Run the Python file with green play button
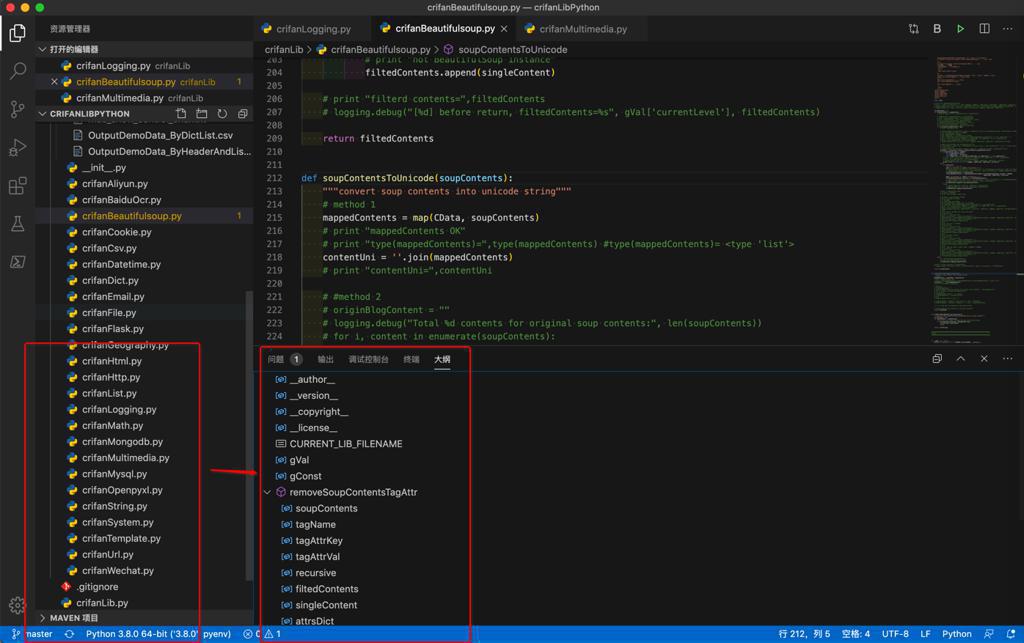 click(x=960, y=29)
